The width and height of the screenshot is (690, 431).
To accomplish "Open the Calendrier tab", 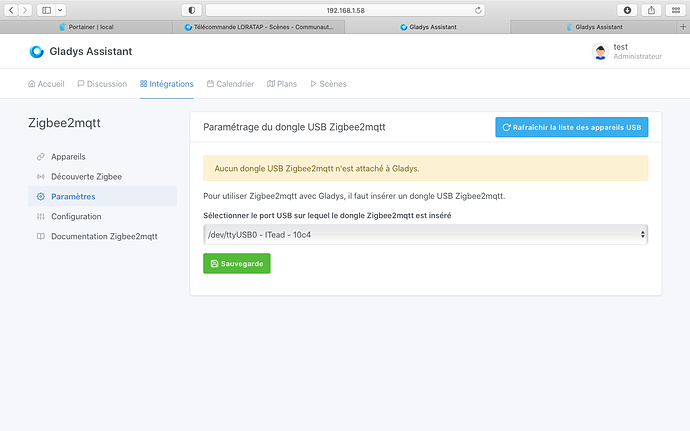I will tap(230, 84).
